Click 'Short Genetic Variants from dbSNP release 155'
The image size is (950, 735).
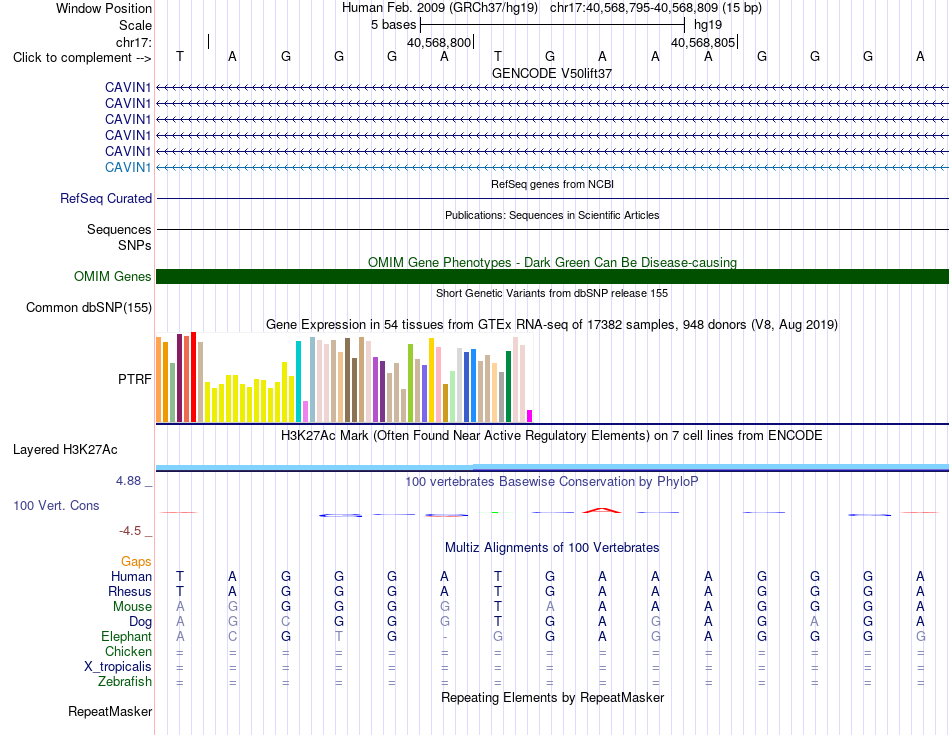click(552, 293)
